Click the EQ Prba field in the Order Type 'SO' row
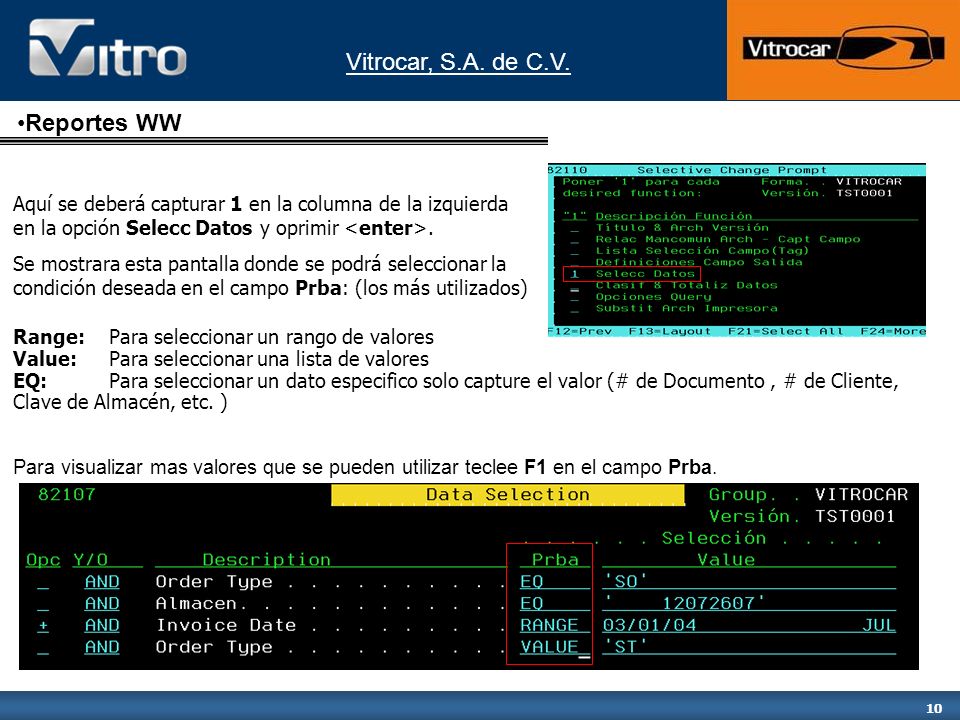 point(555,582)
